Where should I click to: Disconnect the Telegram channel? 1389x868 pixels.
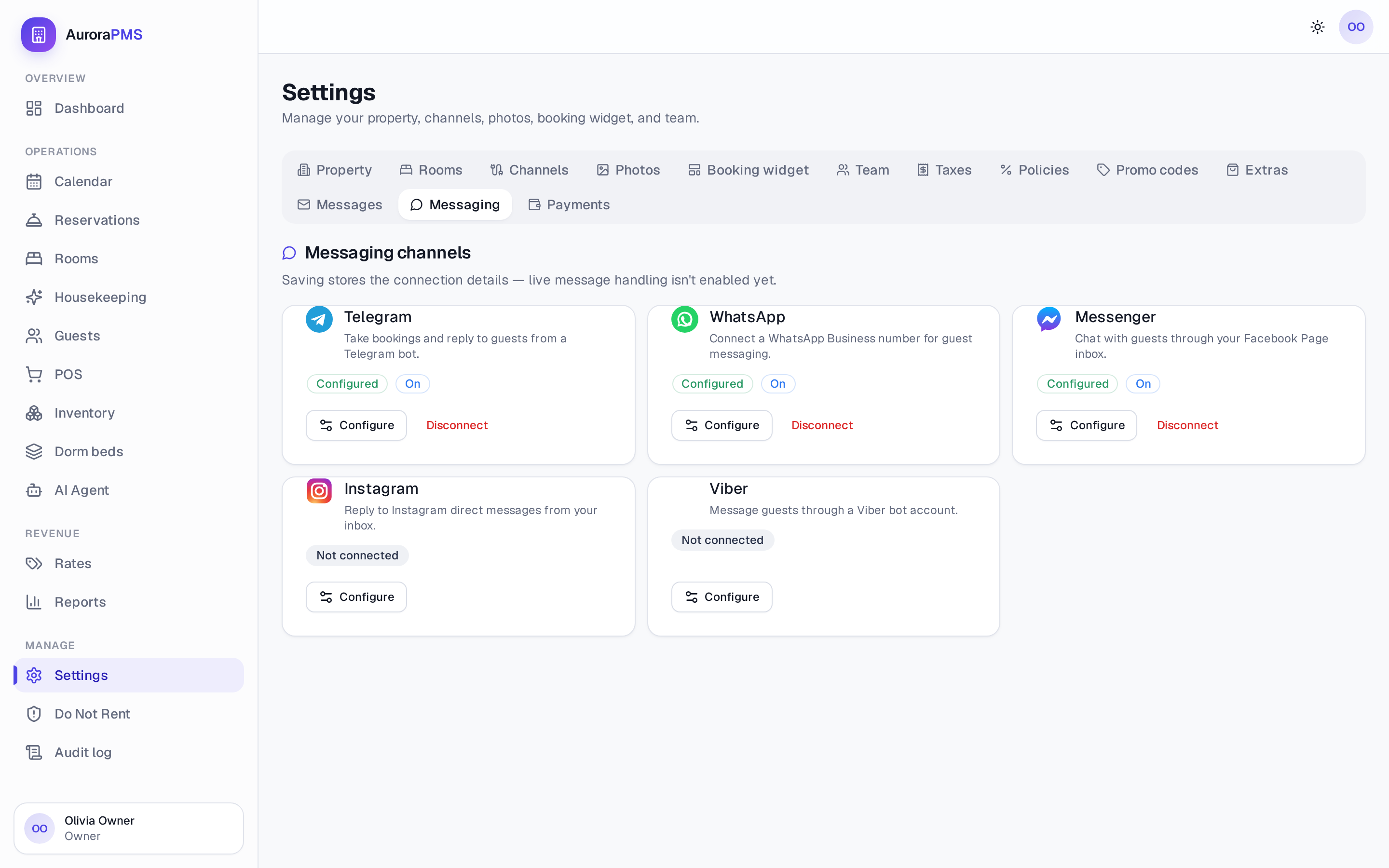point(457,425)
